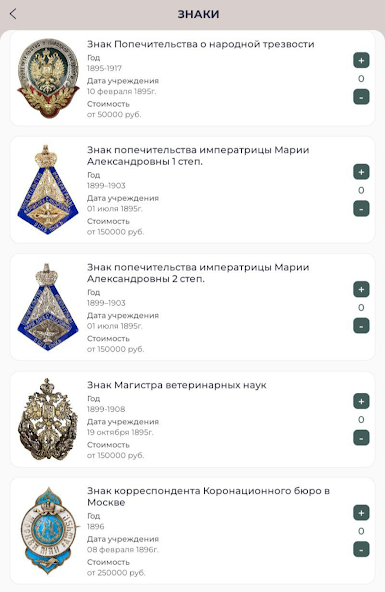Increase count for народной трезвости badge
The image size is (385, 592).
coord(361,60)
